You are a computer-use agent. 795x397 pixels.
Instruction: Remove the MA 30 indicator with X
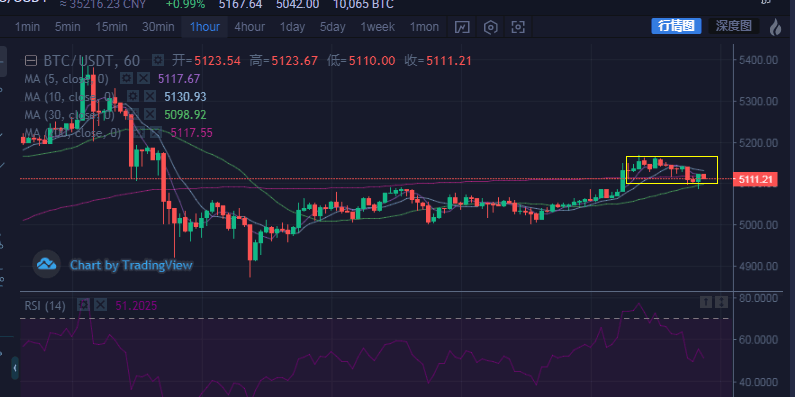[x=150, y=115]
